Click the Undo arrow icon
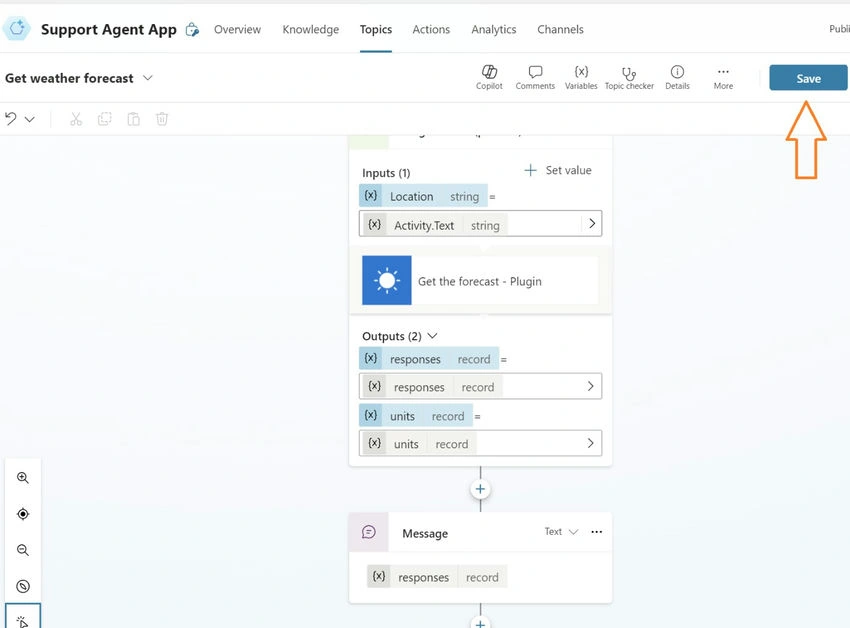Viewport: 850px width, 628px height. [x=11, y=119]
